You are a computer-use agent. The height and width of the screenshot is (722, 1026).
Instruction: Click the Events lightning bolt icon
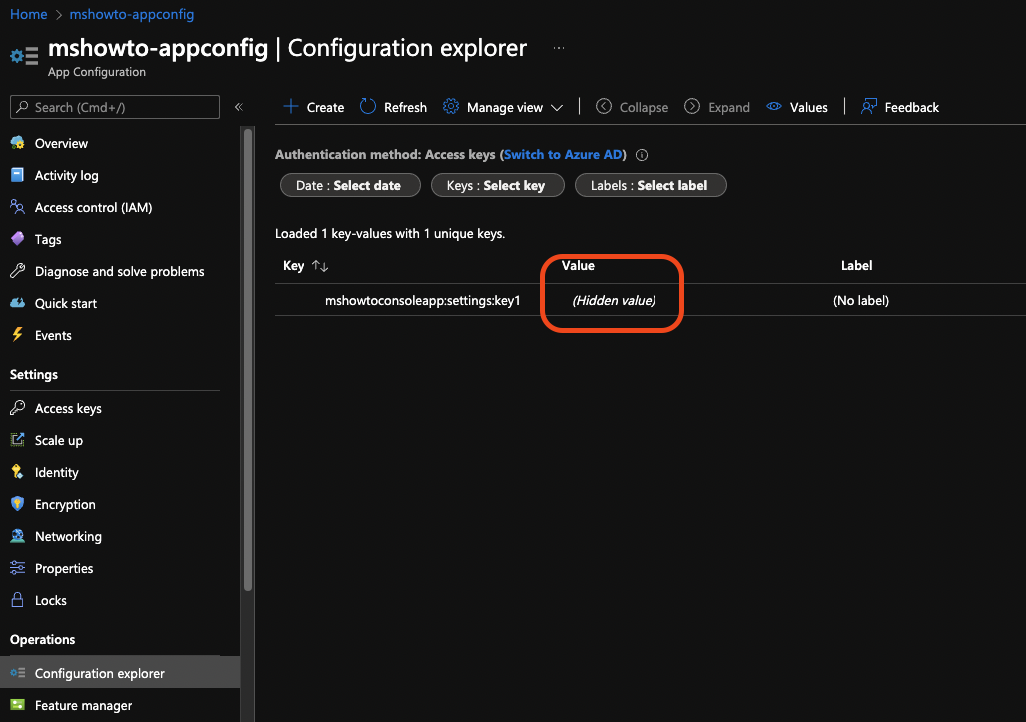[18, 334]
